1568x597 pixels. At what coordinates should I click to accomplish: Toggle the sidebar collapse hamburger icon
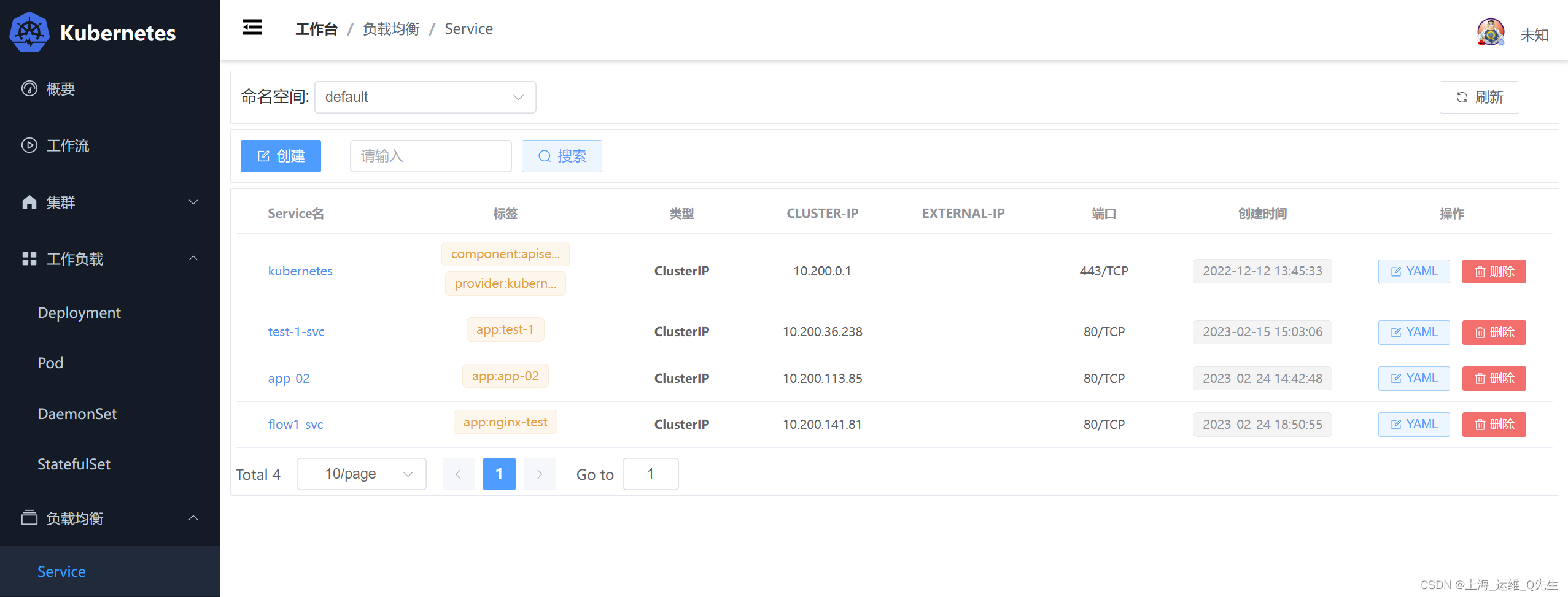pyautogui.click(x=252, y=27)
